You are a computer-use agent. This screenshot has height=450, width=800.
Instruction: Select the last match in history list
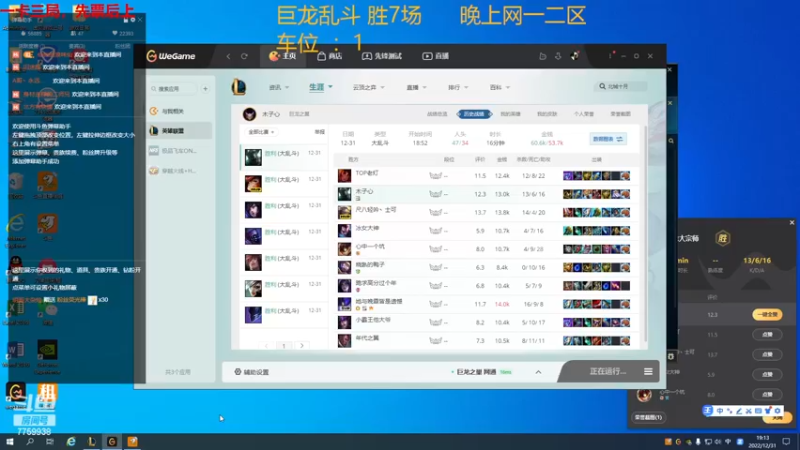click(284, 314)
